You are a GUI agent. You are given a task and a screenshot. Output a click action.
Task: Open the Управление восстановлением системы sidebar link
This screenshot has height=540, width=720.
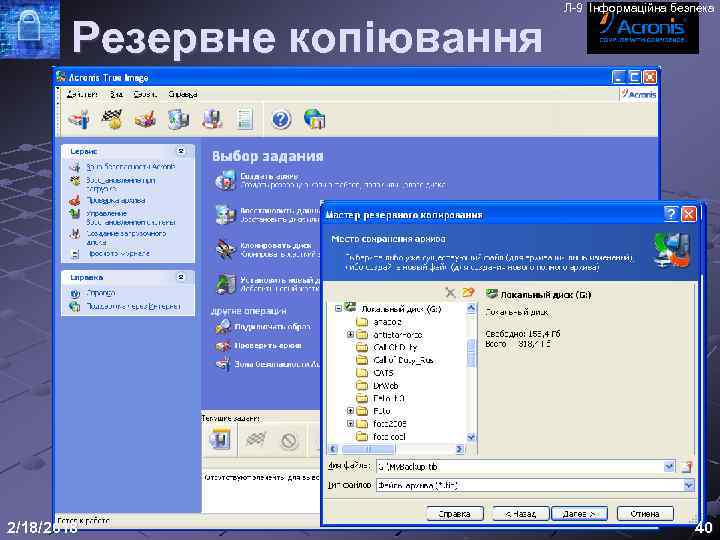click(131, 218)
